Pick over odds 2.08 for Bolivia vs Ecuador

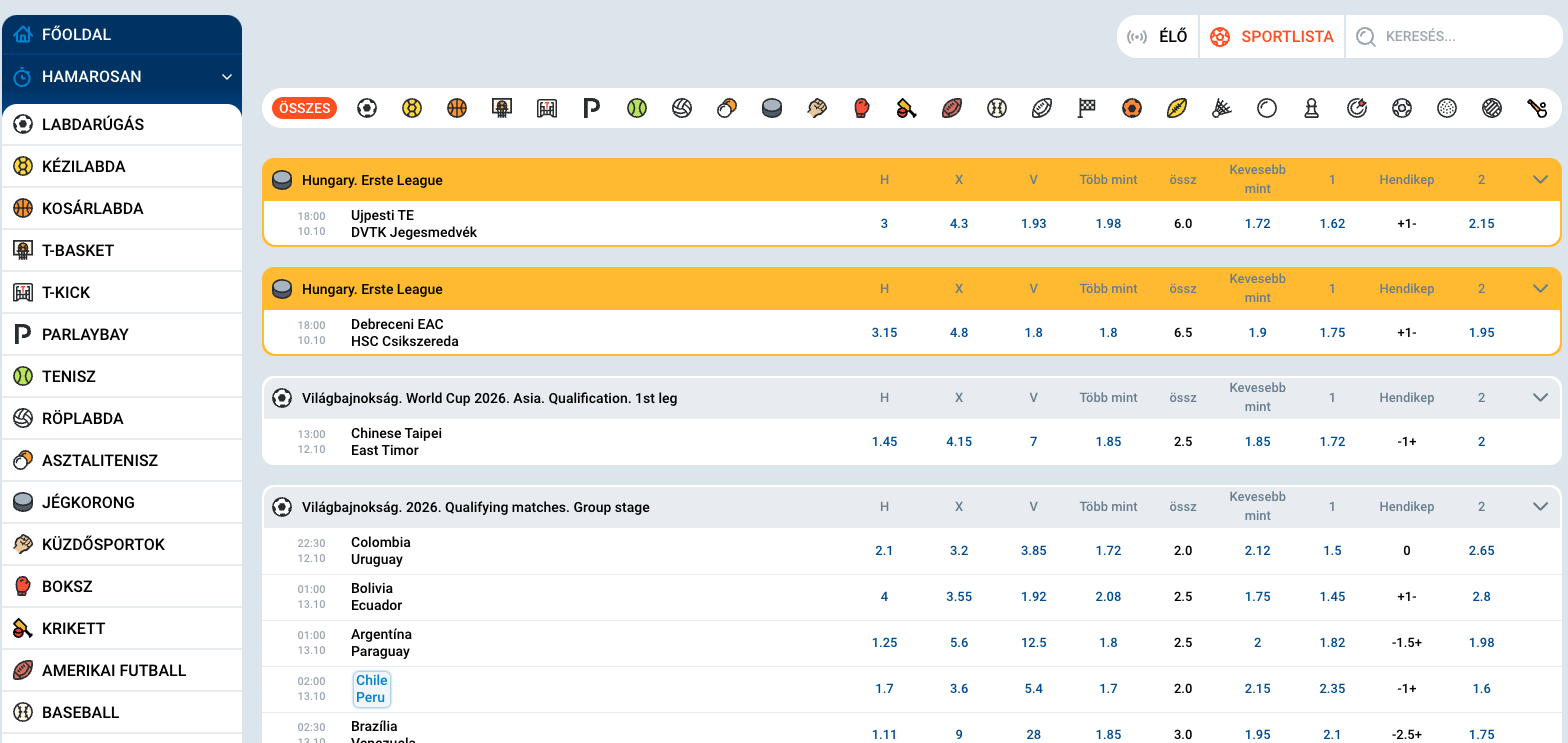point(1108,597)
